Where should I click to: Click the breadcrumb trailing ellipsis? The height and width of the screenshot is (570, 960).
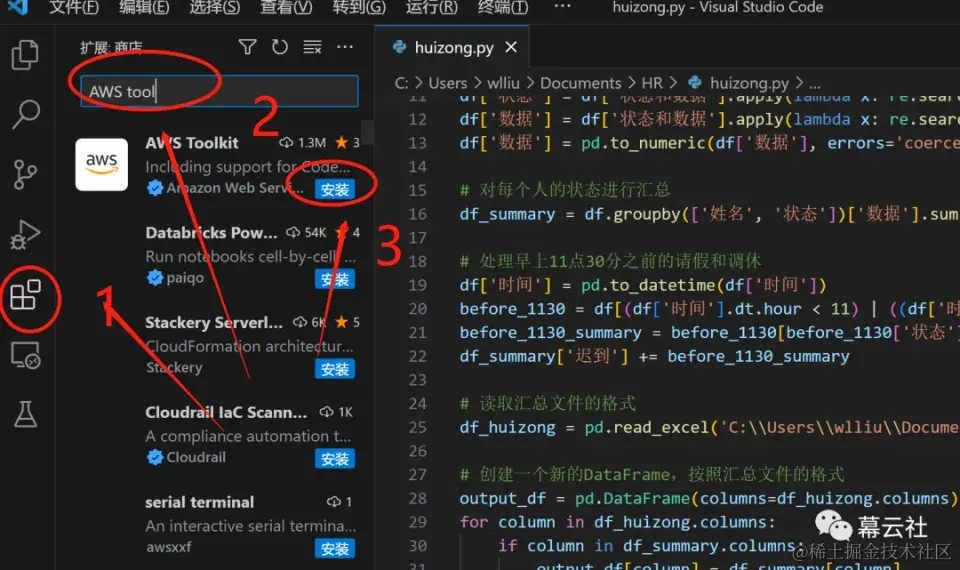click(x=814, y=84)
